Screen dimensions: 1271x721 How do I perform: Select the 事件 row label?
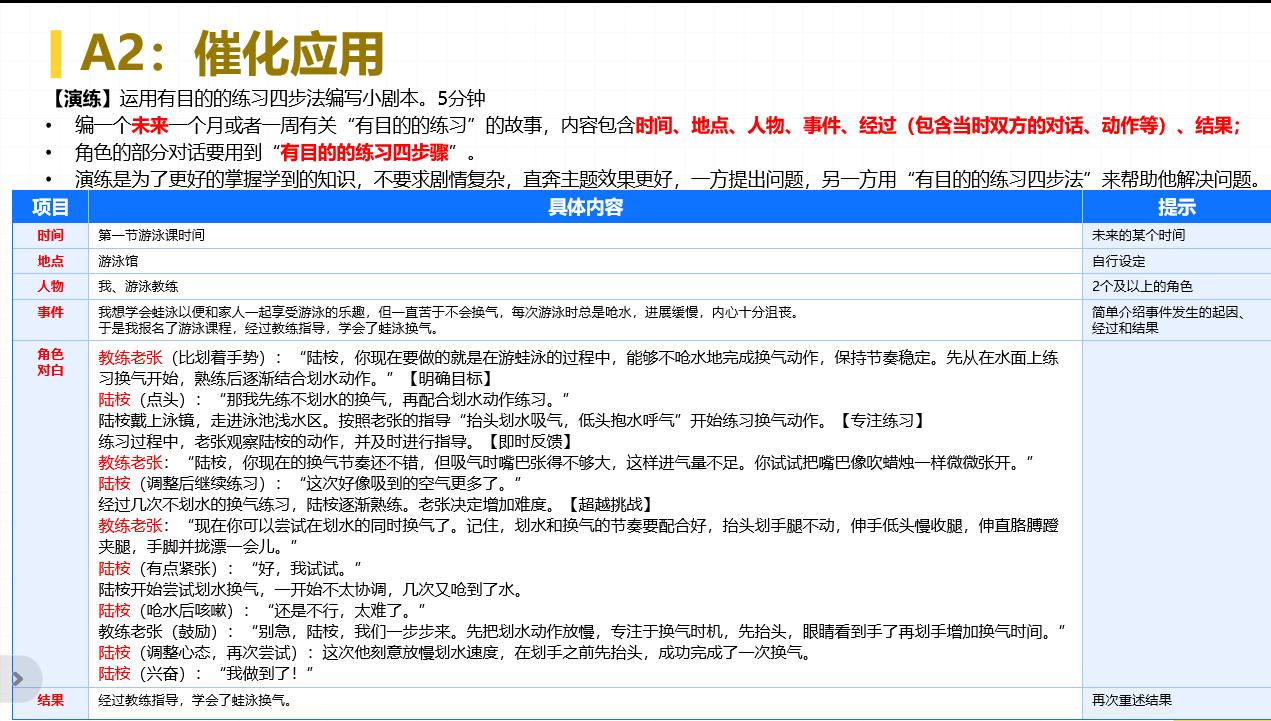50,312
